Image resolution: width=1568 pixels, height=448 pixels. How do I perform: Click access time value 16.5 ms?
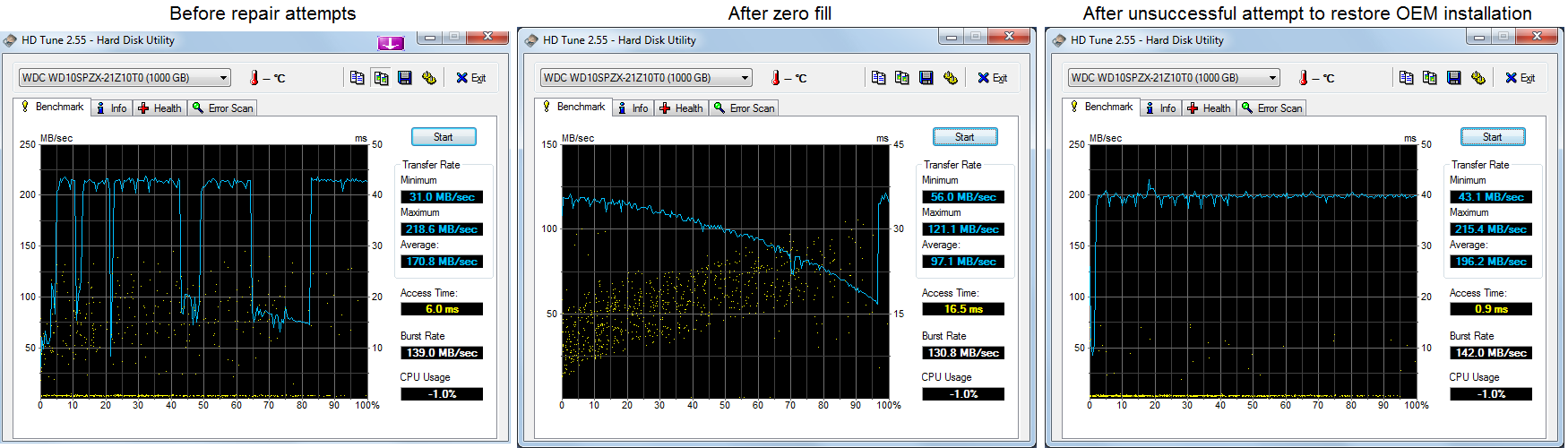pos(963,309)
